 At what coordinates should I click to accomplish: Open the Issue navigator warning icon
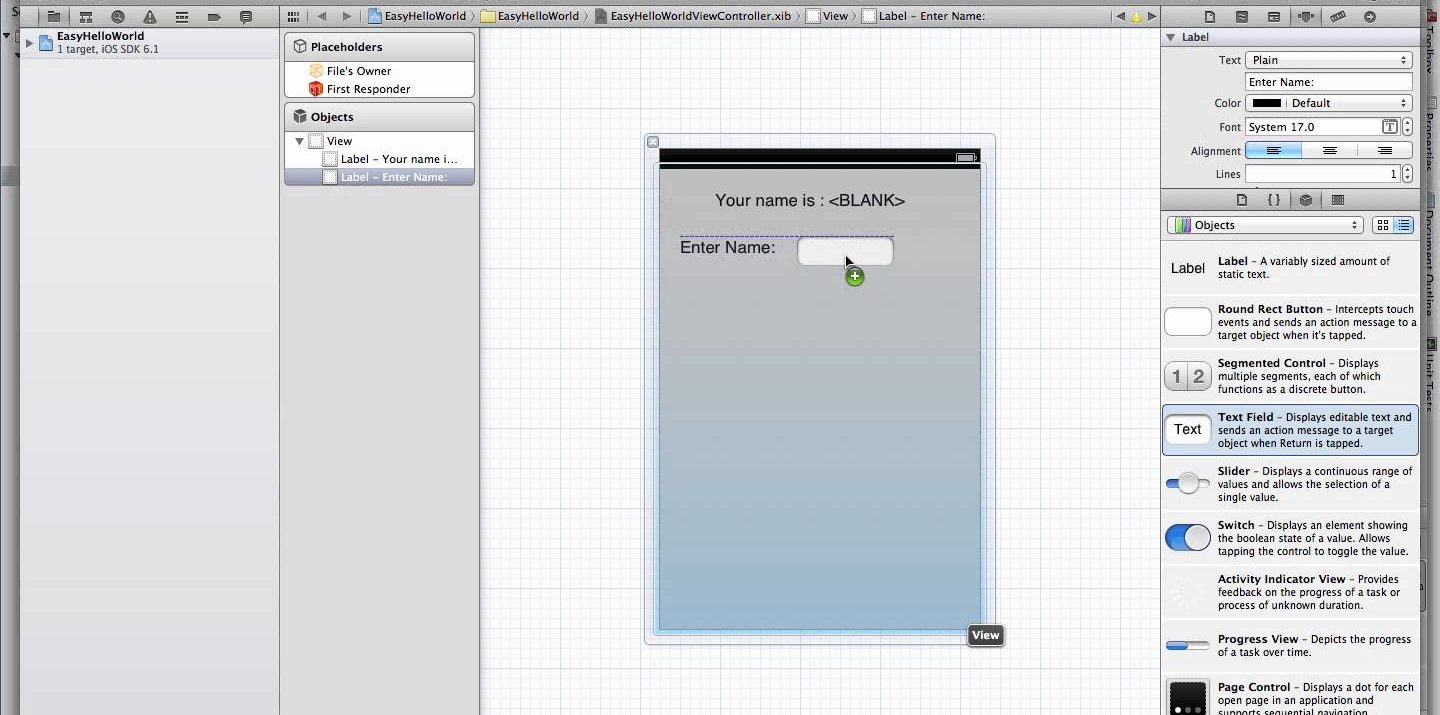click(x=150, y=17)
